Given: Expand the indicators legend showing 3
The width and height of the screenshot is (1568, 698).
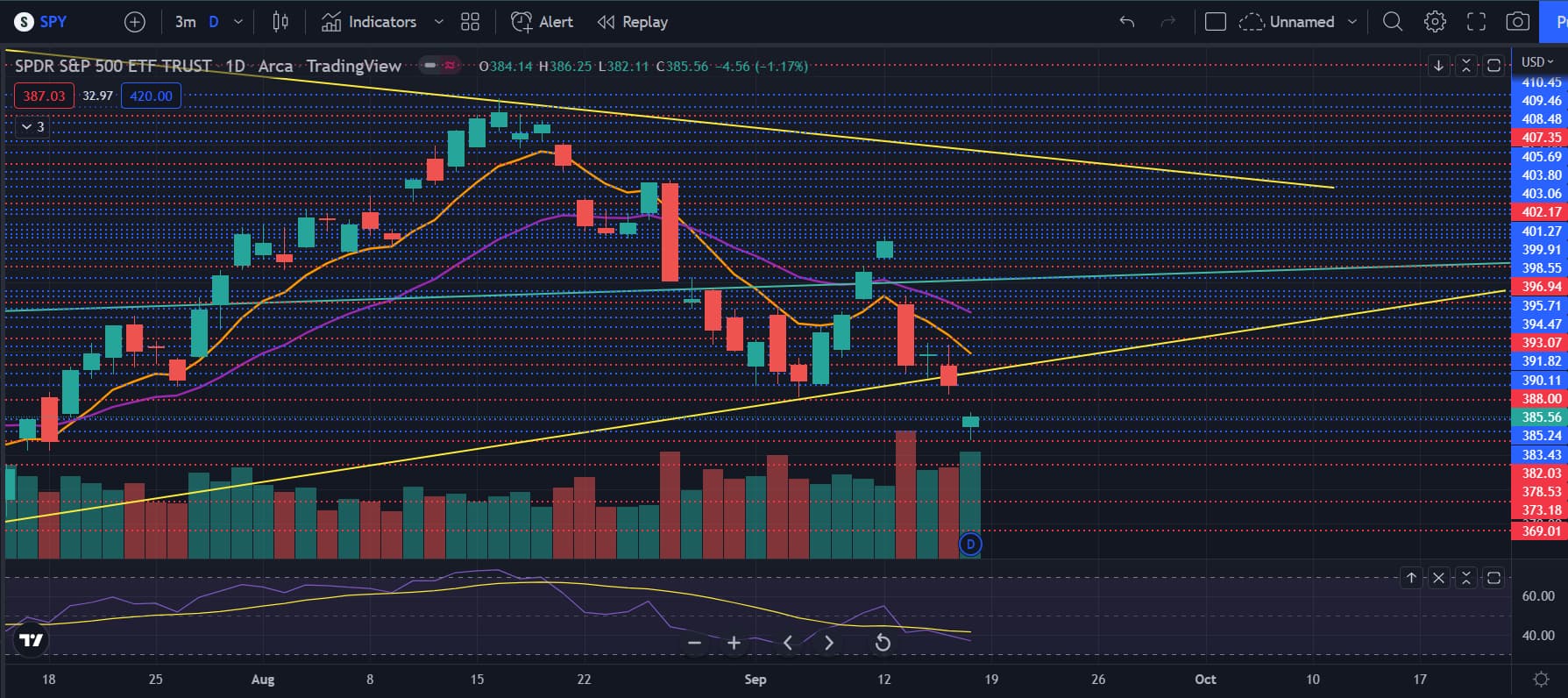Looking at the screenshot, I should coord(32,127).
